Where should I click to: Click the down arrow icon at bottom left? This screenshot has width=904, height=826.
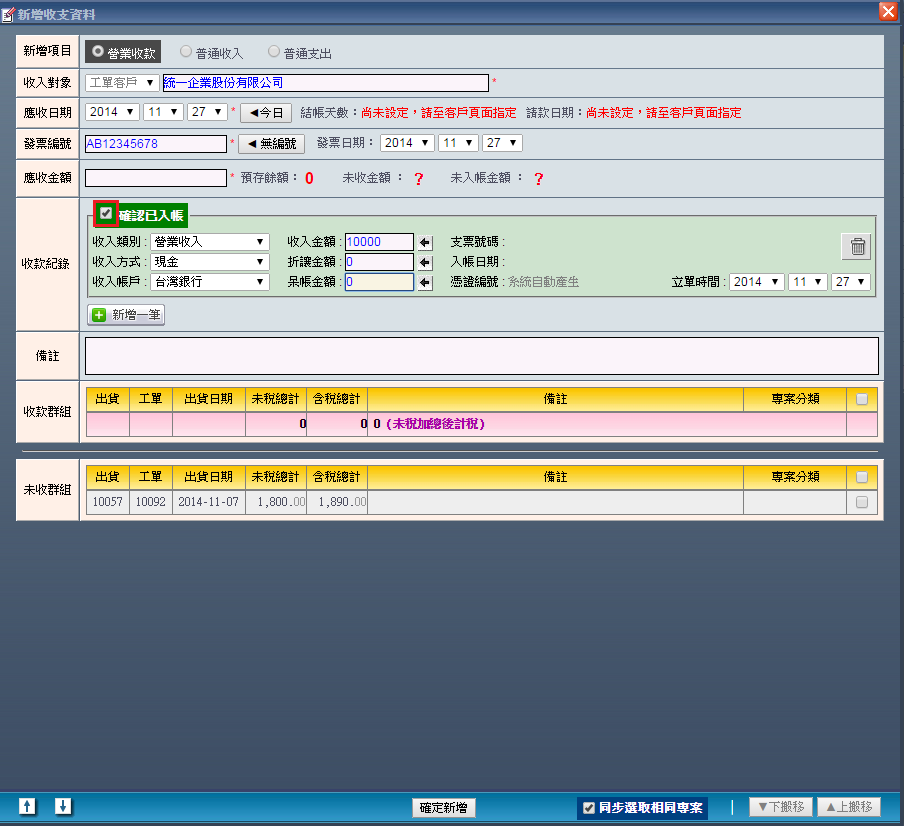click(x=63, y=806)
